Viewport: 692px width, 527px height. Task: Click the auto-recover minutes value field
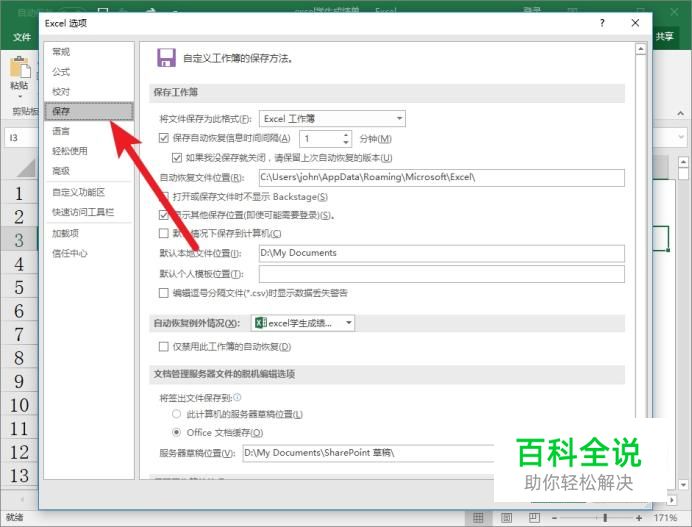(321, 139)
